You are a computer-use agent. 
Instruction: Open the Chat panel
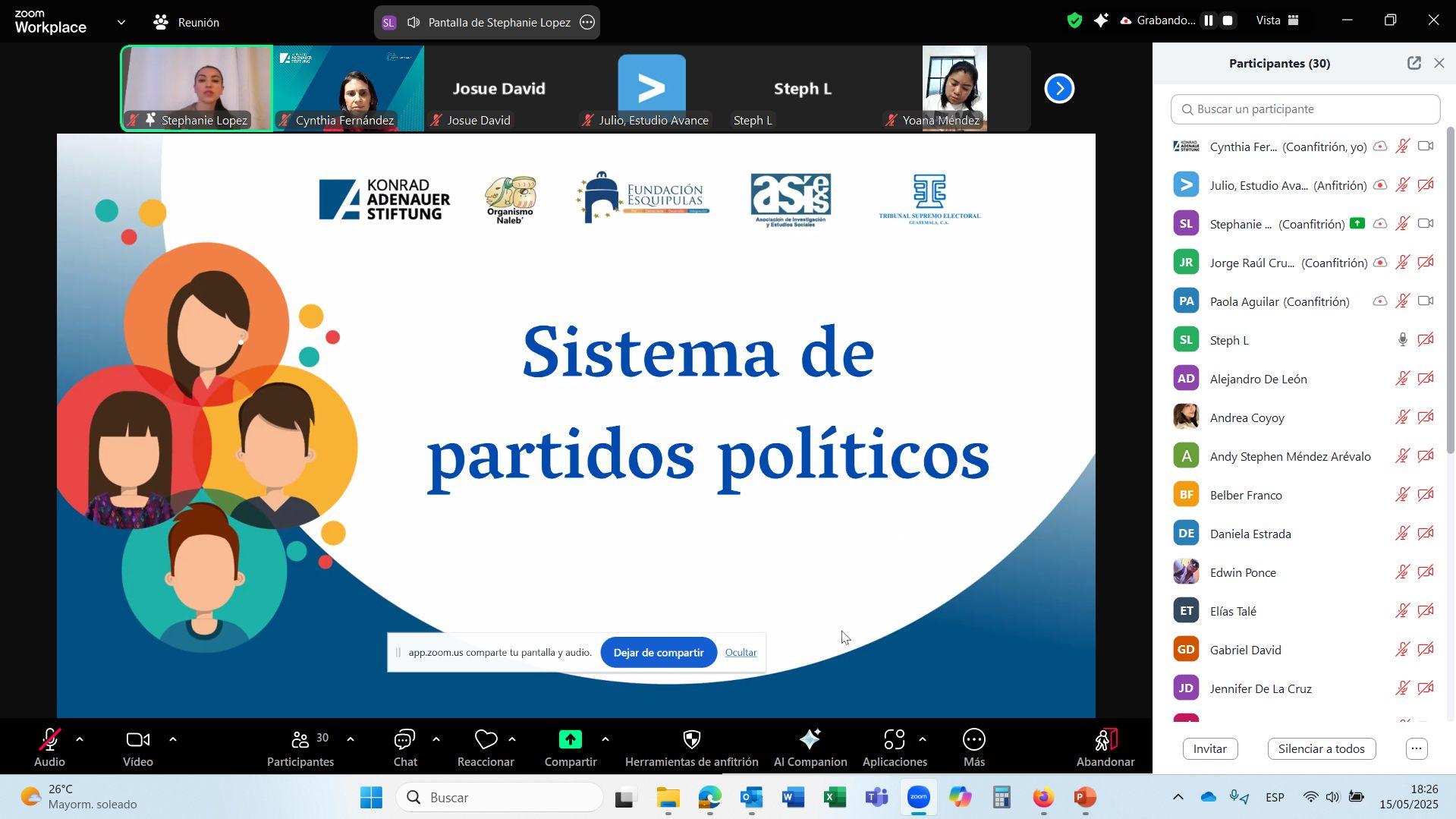click(404, 741)
